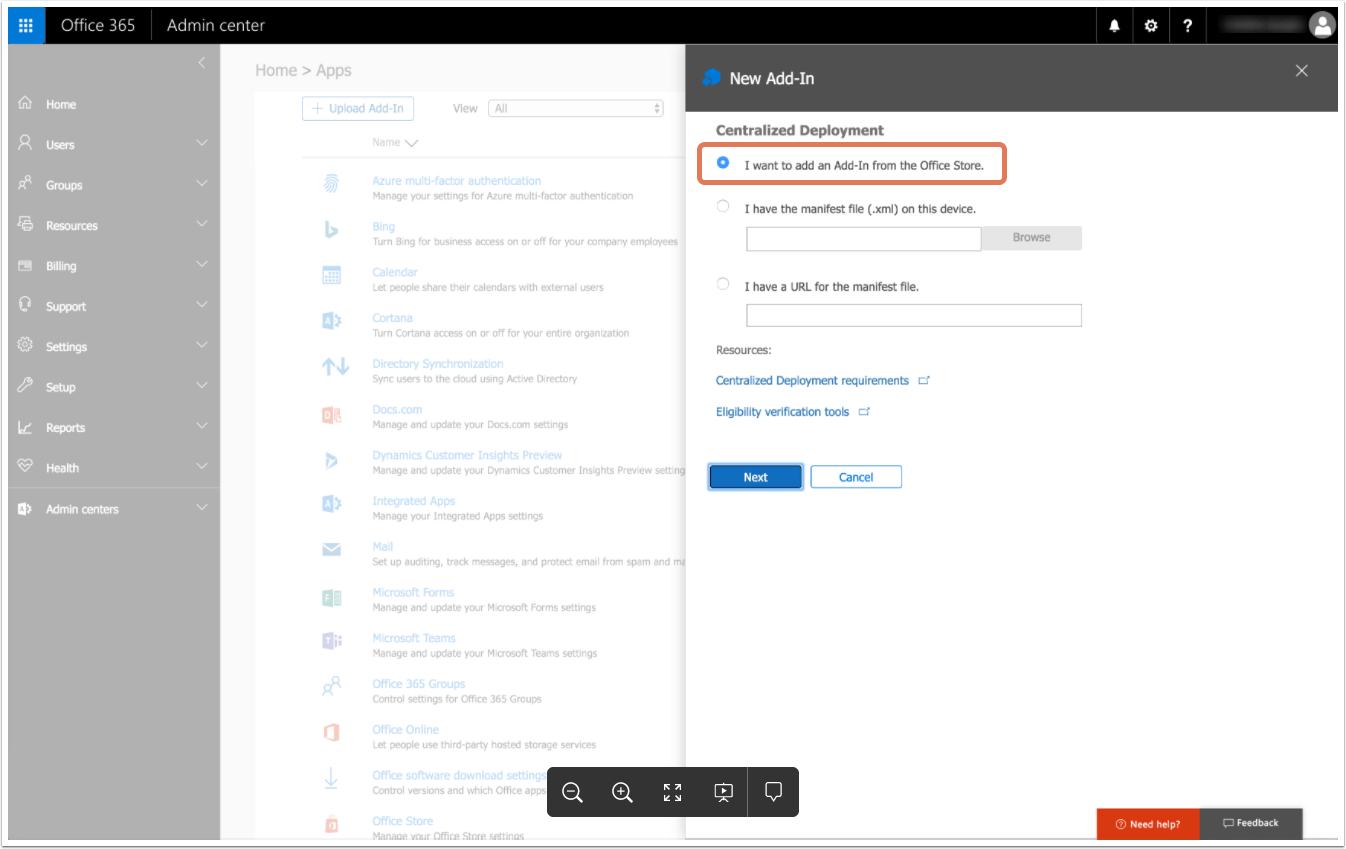Open the settings gear in the top bar
This screenshot has height=849, width=1346.
point(1151,25)
